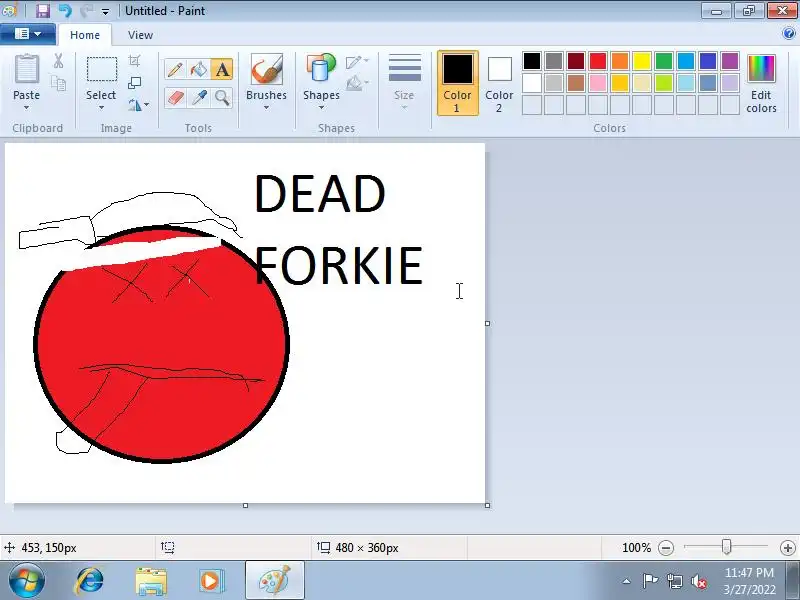Pick the orange color swatch
The height and width of the screenshot is (600, 800).
tap(620, 61)
